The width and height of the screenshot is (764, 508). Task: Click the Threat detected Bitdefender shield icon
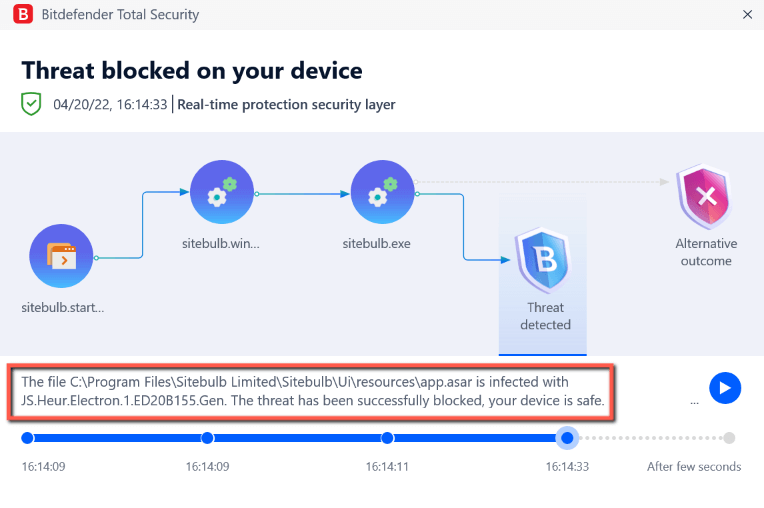tap(543, 260)
